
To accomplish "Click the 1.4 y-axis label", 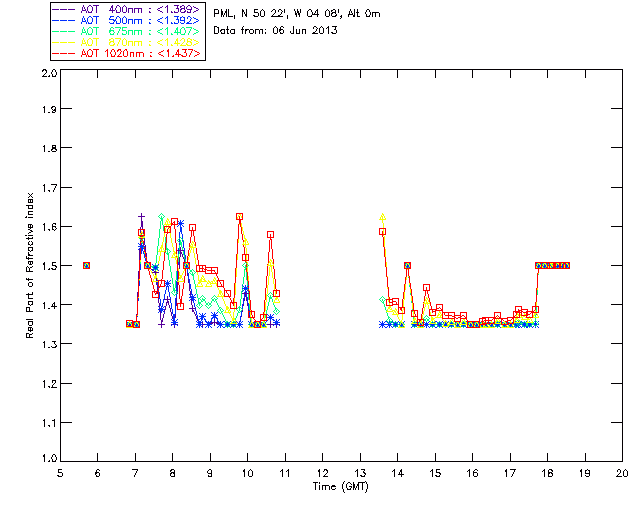I will pos(49,305).
